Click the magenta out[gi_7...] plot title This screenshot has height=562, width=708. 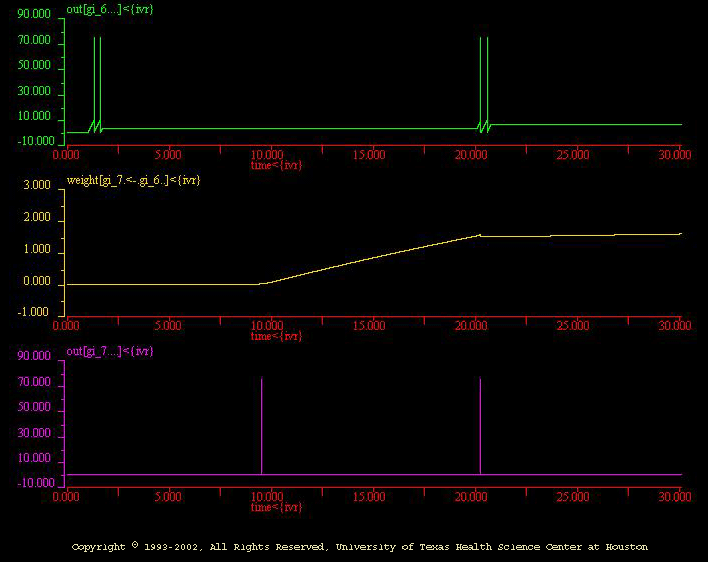click(x=110, y=352)
